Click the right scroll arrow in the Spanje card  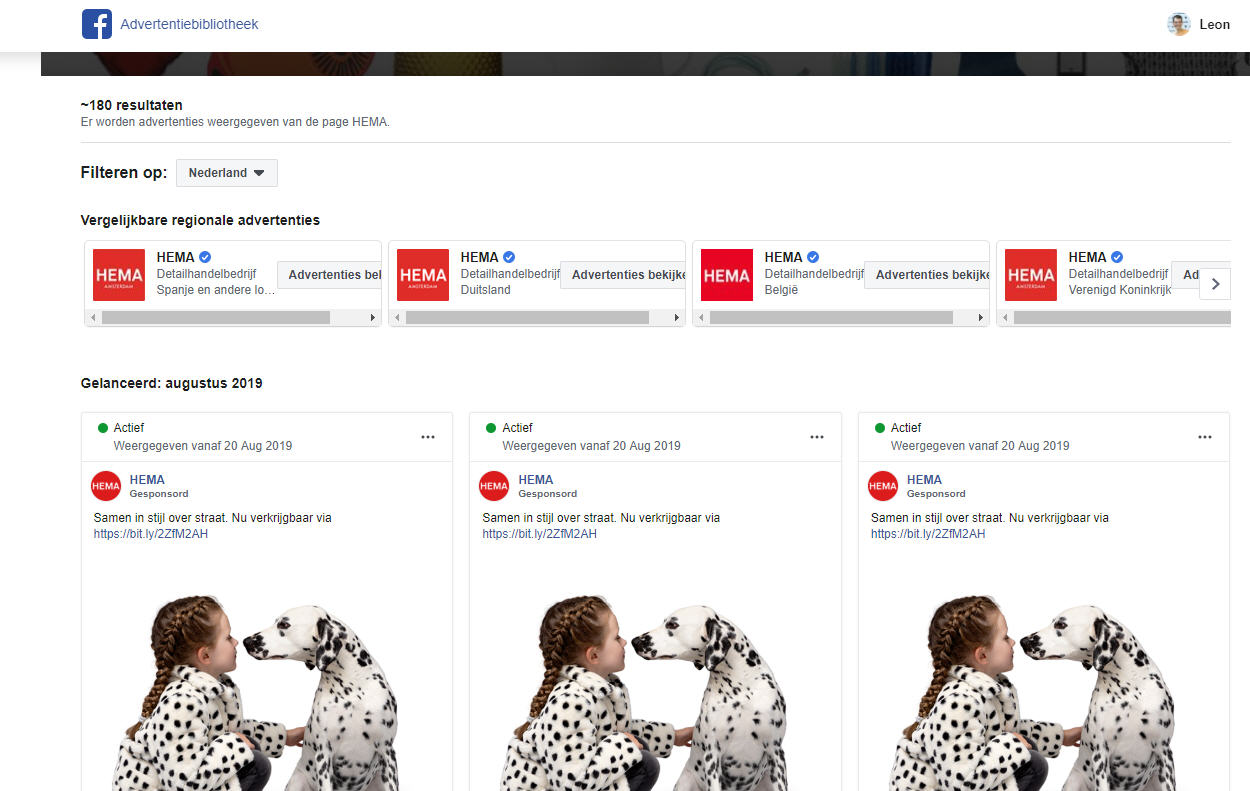tap(373, 317)
